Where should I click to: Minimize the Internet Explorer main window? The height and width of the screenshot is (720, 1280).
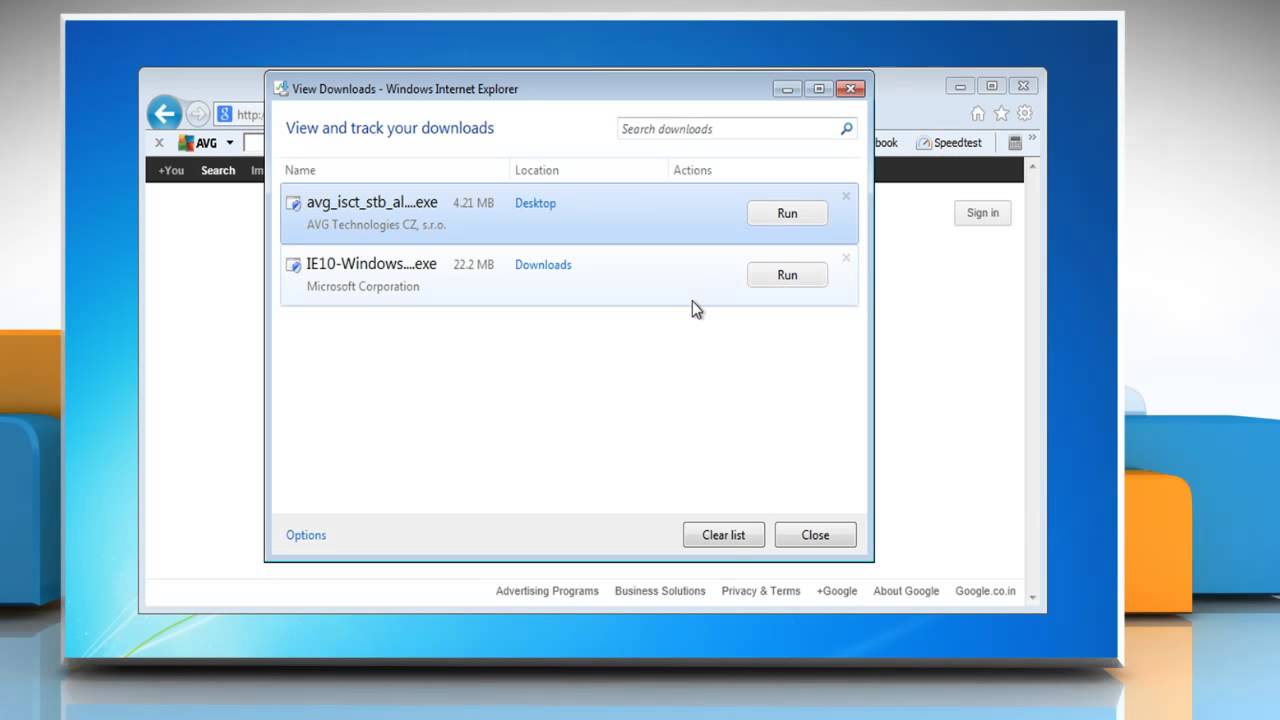coord(960,87)
